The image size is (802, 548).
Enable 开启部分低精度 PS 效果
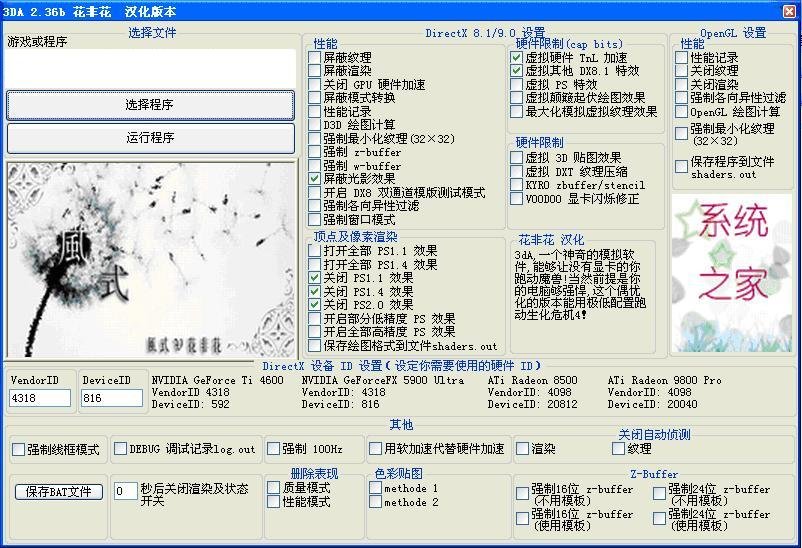coord(315,318)
